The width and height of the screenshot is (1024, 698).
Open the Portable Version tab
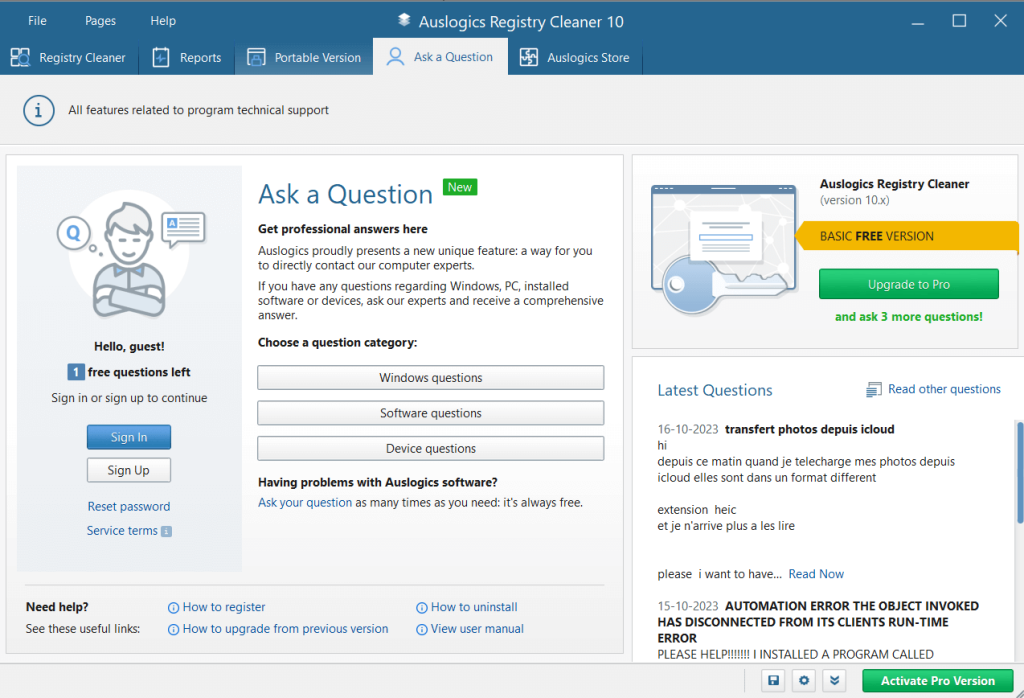point(304,57)
